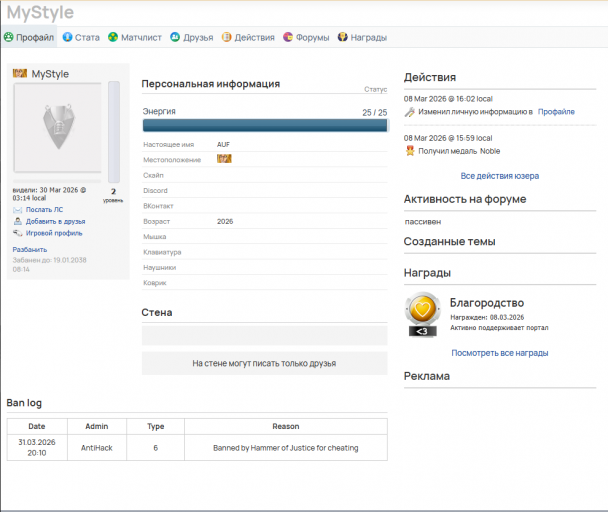The width and height of the screenshot is (608, 512).
Task: Click the AntiHack admin cell
Action: [97, 448]
